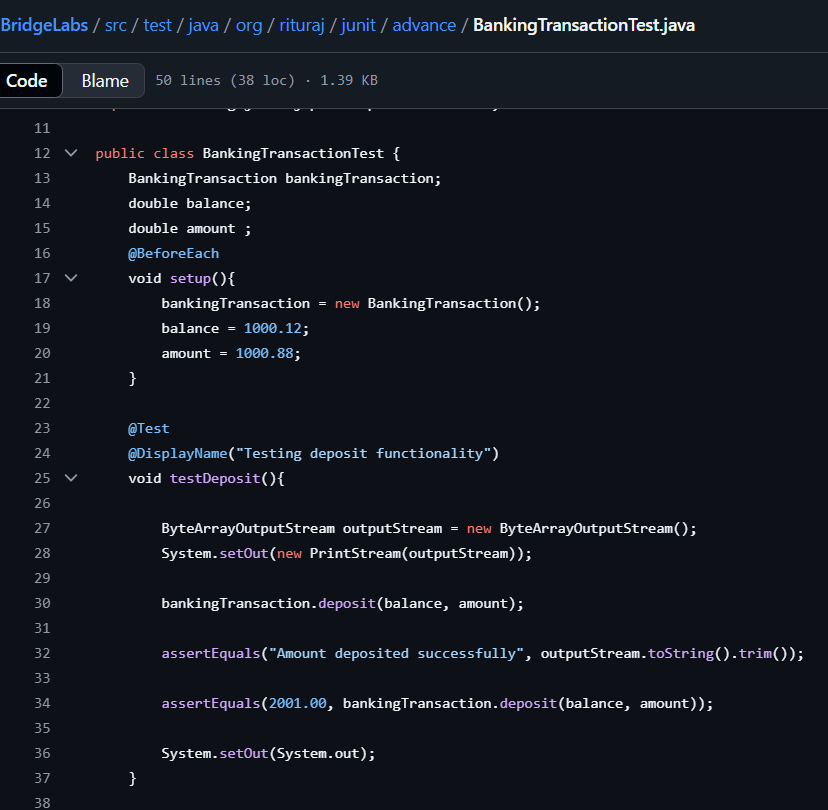Click the 2001.00 expected value
This screenshot has height=810, width=828.
click(x=297, y=703)
